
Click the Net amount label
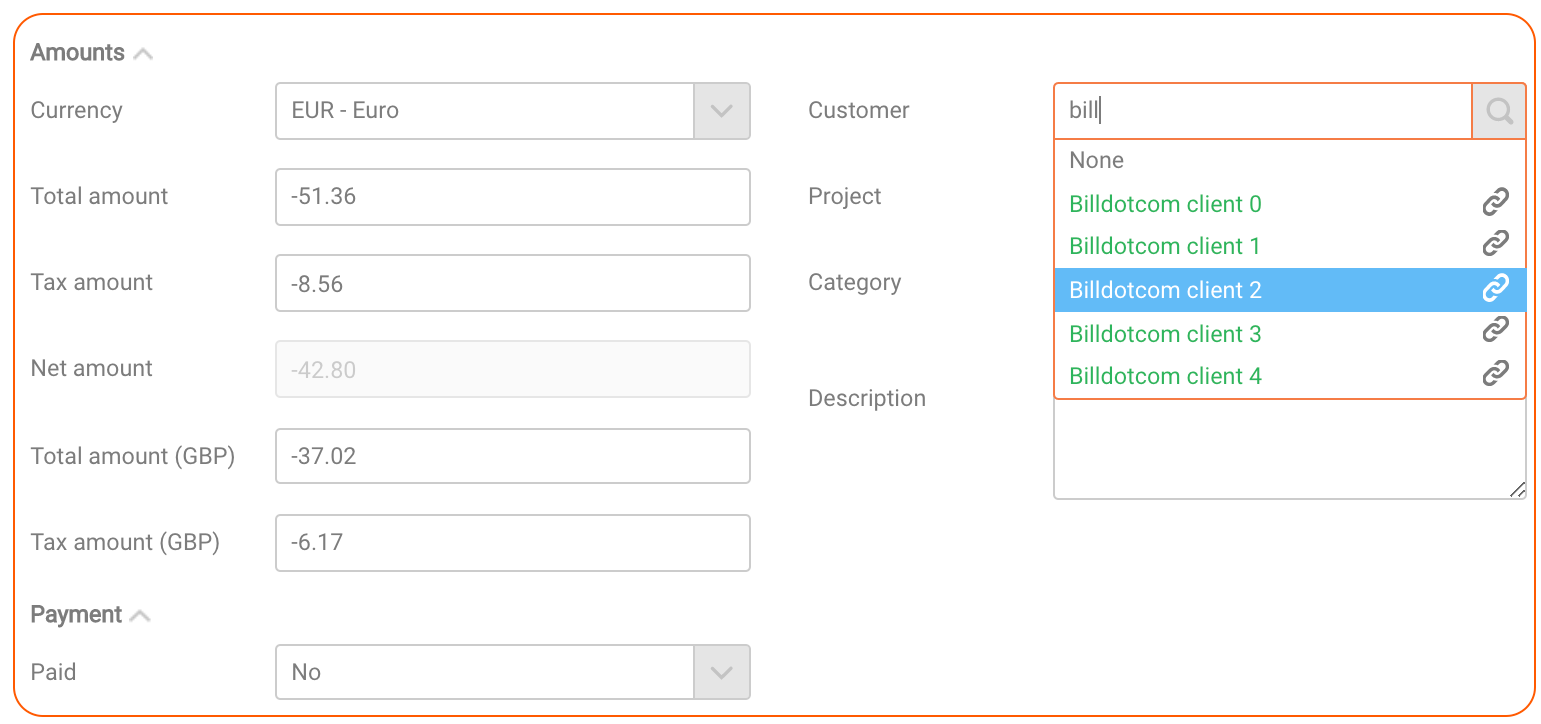92,368
